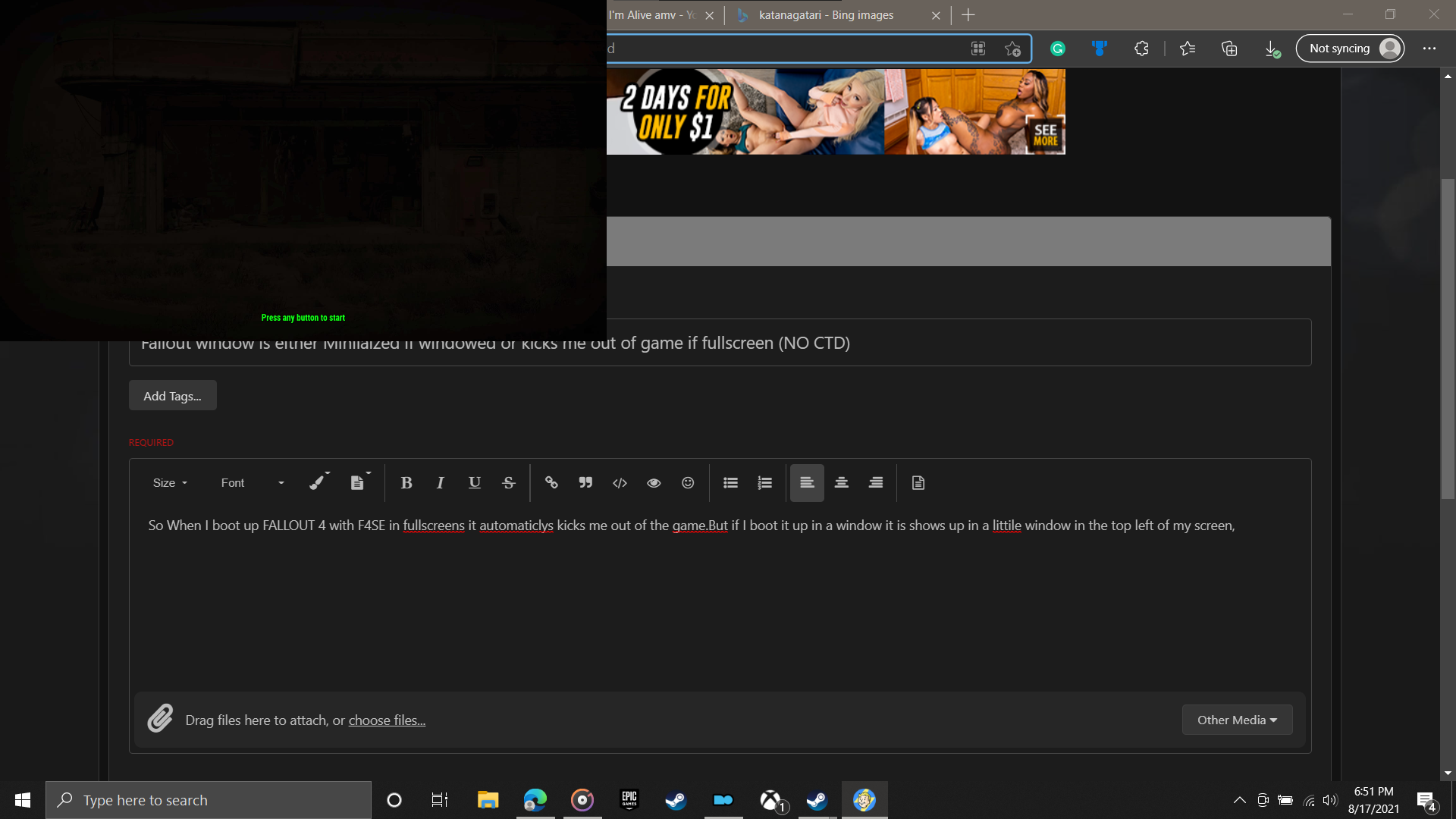Viewport: 1456px width, 819px height.
Task: Open the paste options document dropdown
Action: tap(359, 482)
